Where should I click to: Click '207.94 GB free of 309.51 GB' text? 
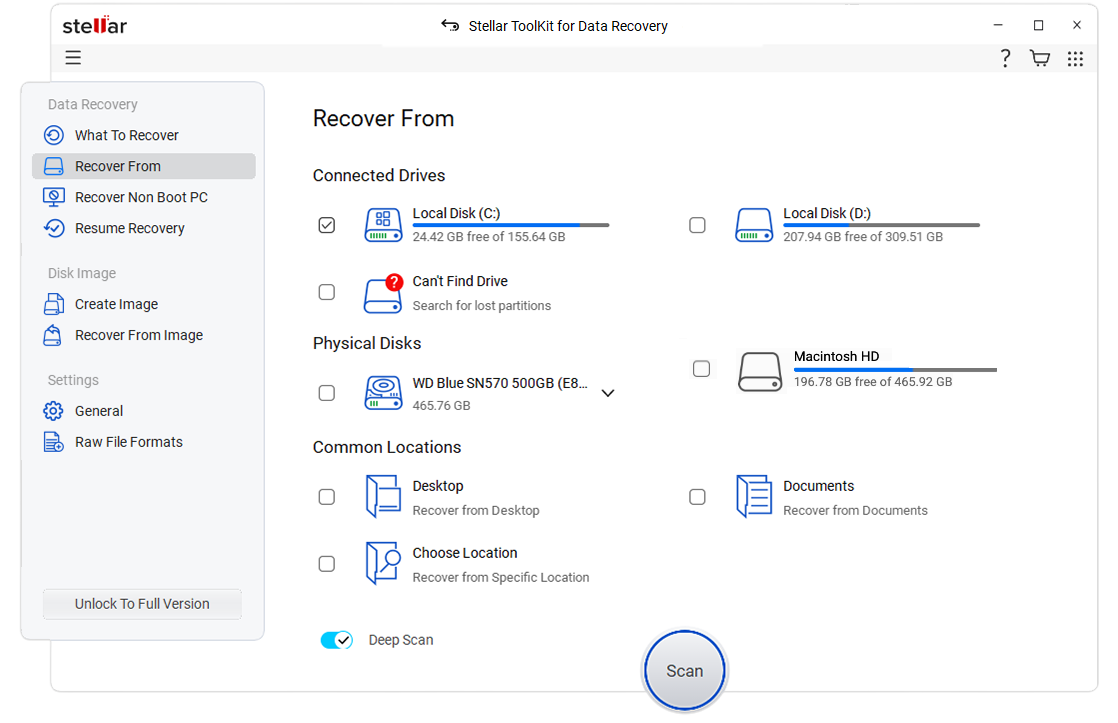(863, 237)
